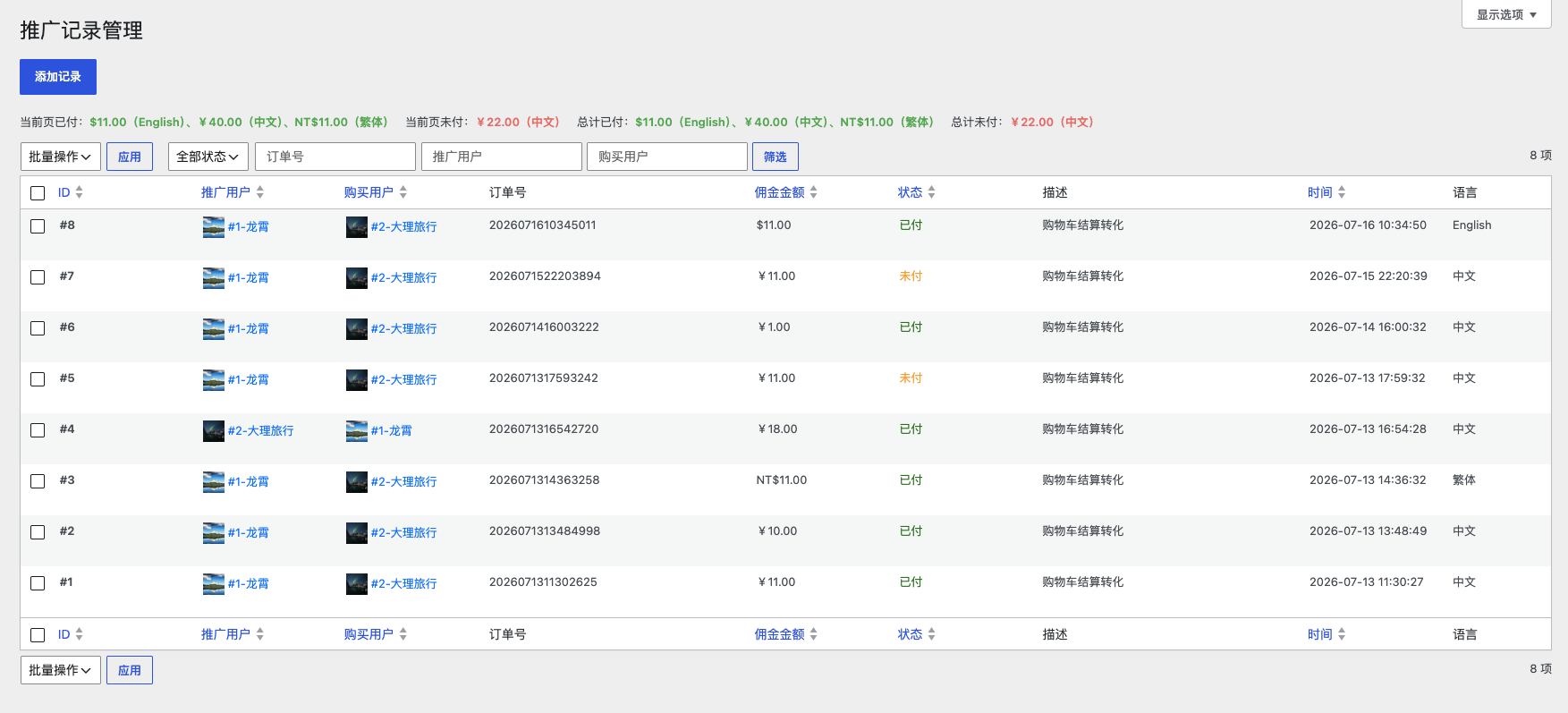The image size is (1568, 713).
Task: Click the 筛选 filter button
Action: (776, 157)
